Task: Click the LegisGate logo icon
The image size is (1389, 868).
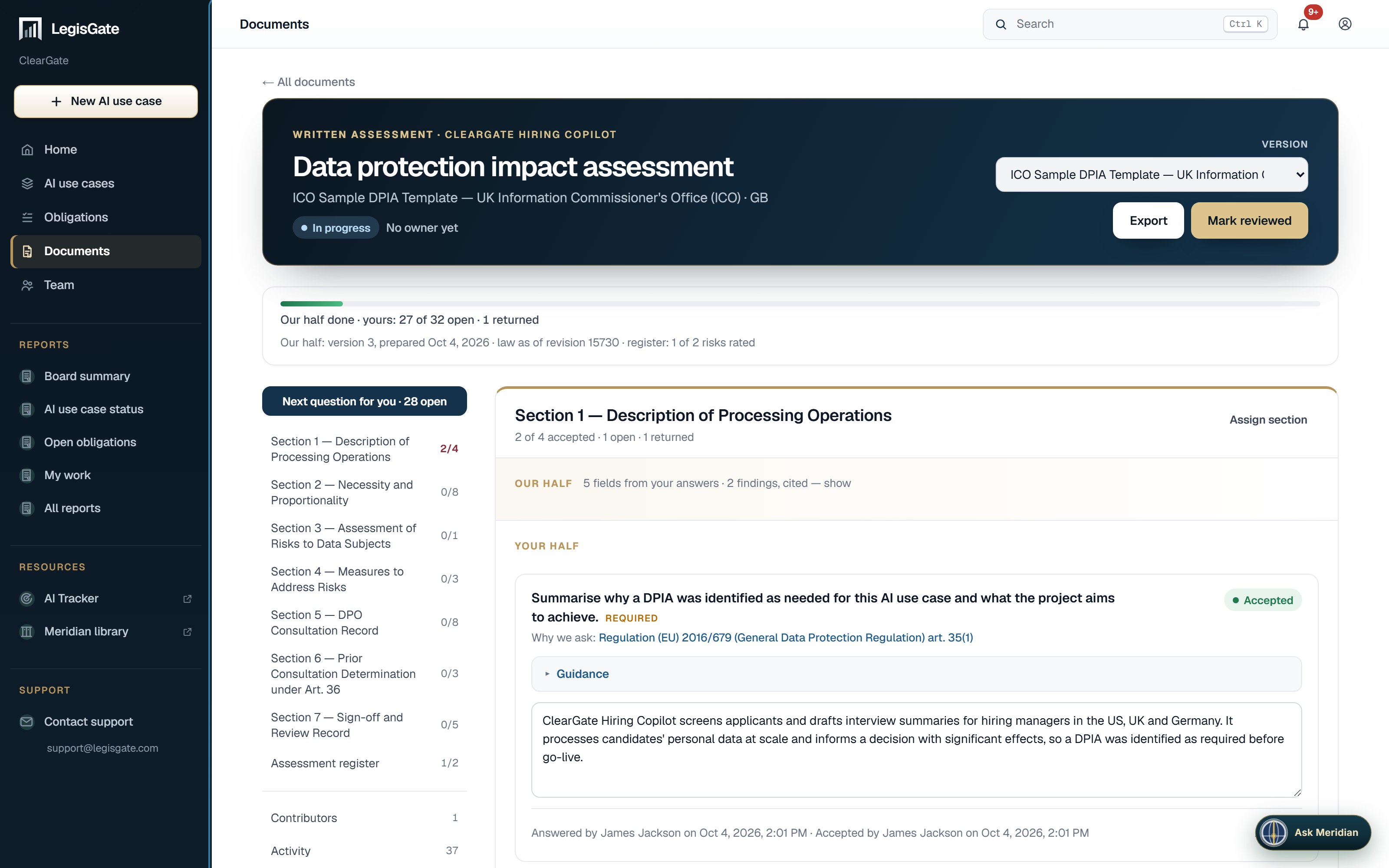Action: (x=30, y=29)
